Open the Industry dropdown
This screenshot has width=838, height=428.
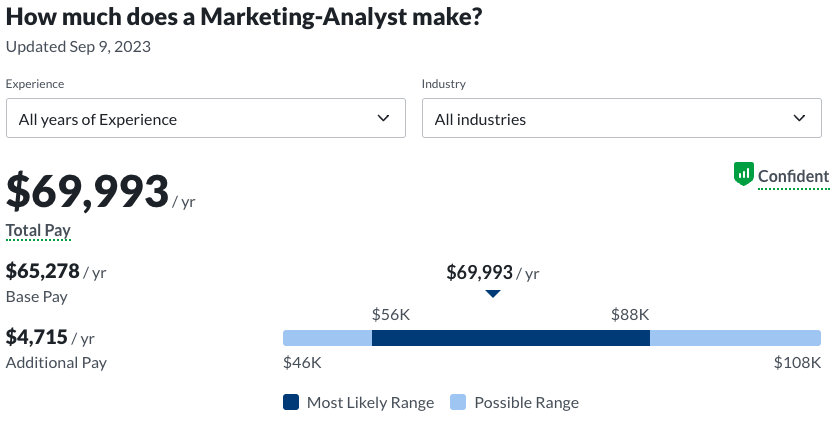(x=621, y=119)
